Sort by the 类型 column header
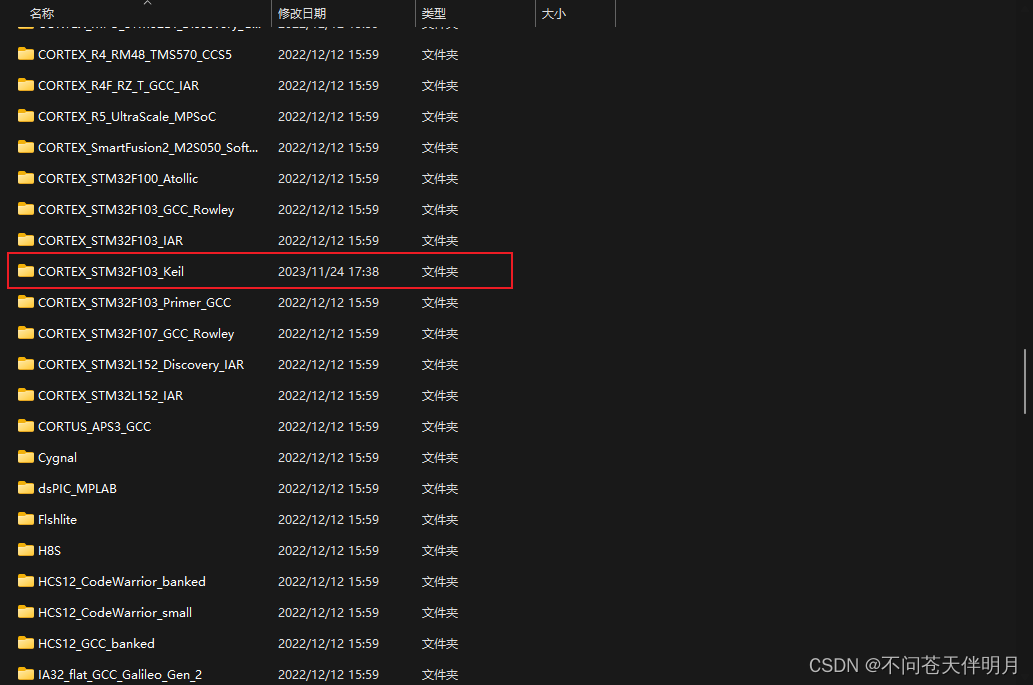 point(433,13)
